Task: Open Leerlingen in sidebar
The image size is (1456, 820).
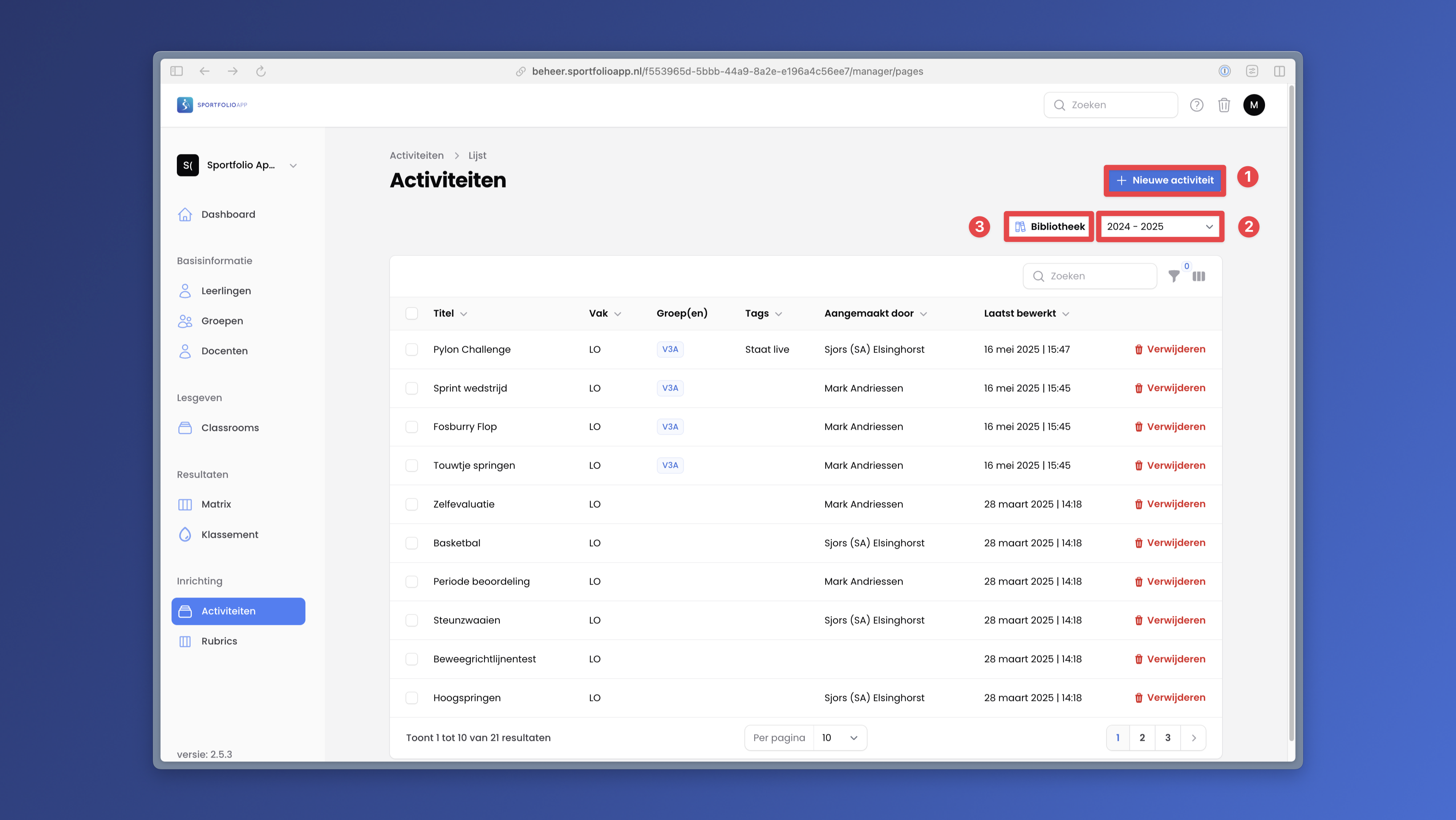Action: coord(238,291)
